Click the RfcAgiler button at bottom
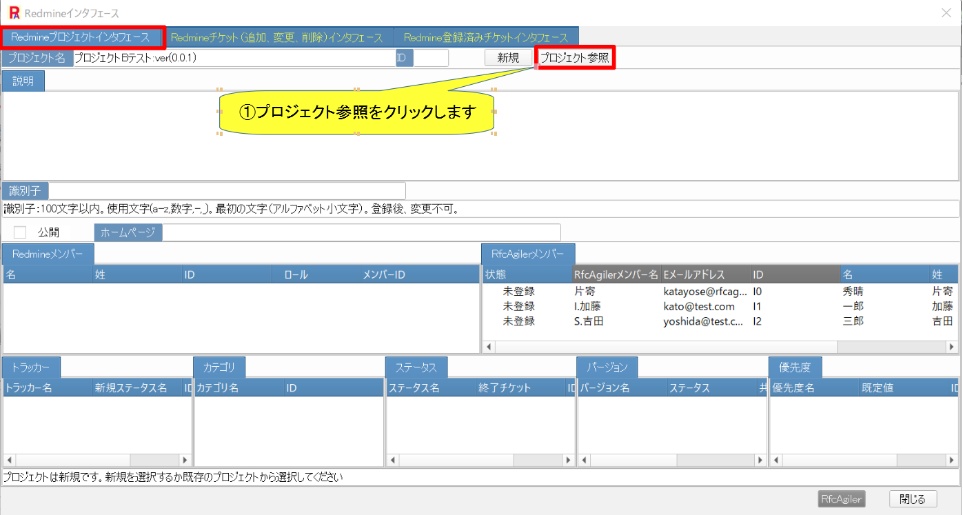This screenshot has height=515, width=963. (x=841, y=499)
